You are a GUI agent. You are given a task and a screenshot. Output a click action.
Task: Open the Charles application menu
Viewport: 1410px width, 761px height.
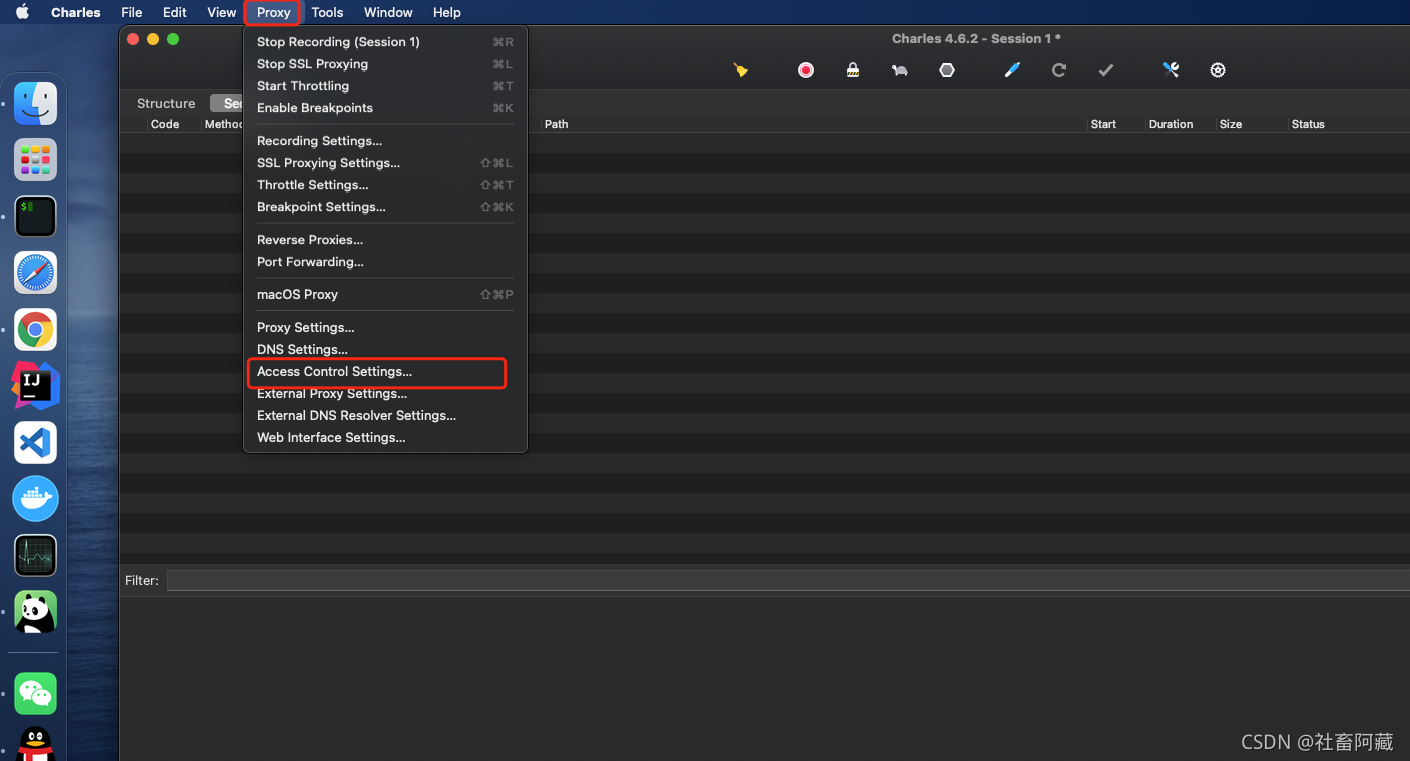coord(76,12)
